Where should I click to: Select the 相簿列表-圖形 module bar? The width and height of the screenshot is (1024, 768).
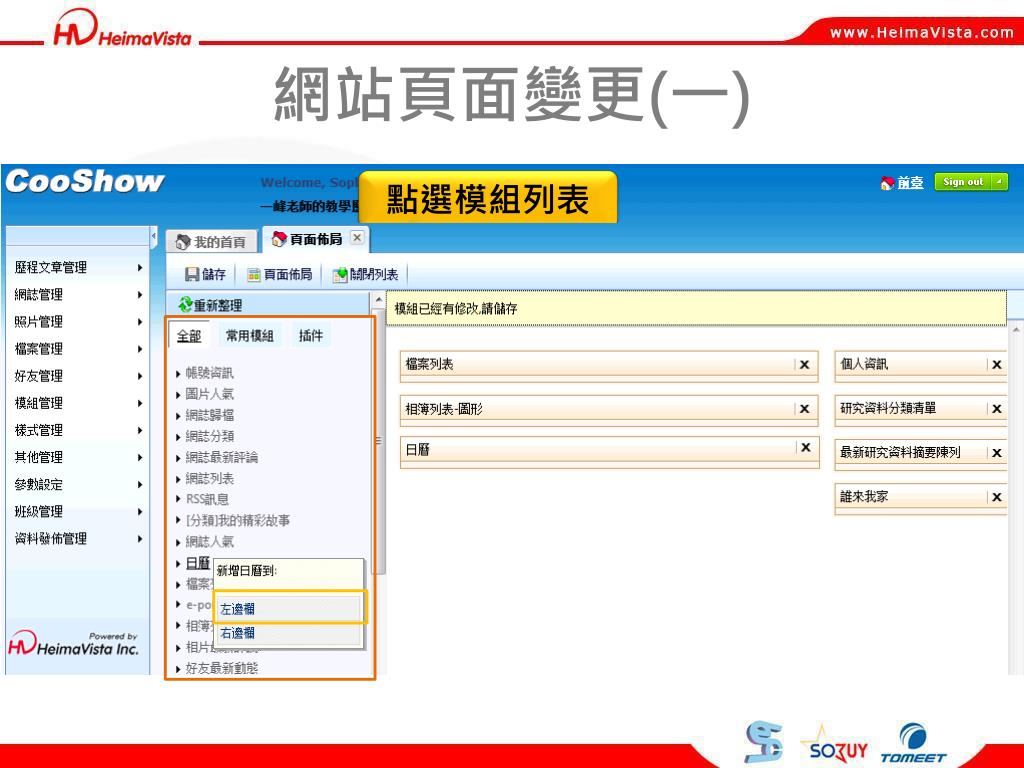click(x=609, y=409)
